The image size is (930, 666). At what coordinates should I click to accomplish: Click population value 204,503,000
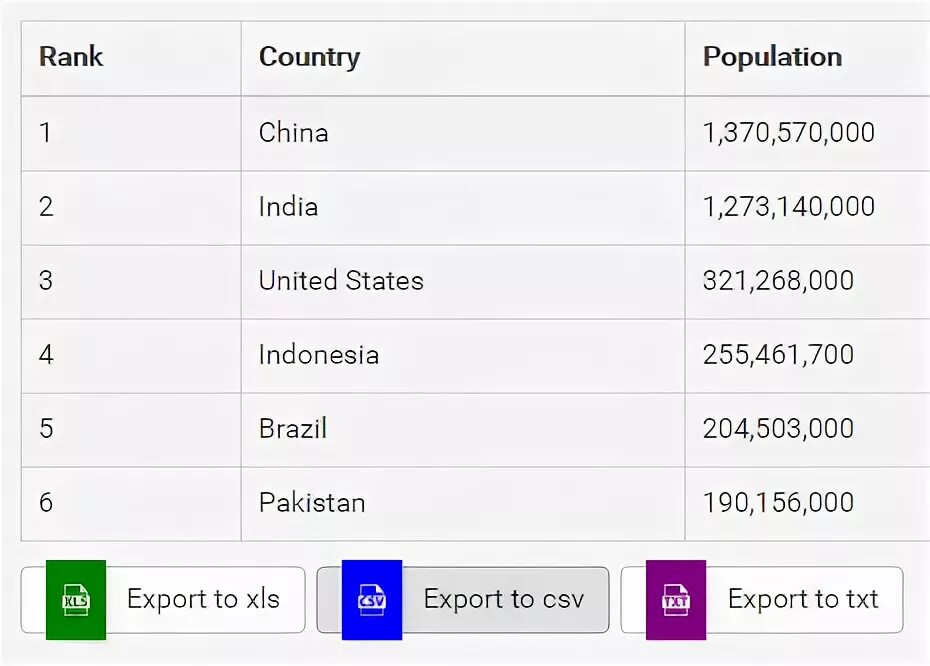[778, 428]
